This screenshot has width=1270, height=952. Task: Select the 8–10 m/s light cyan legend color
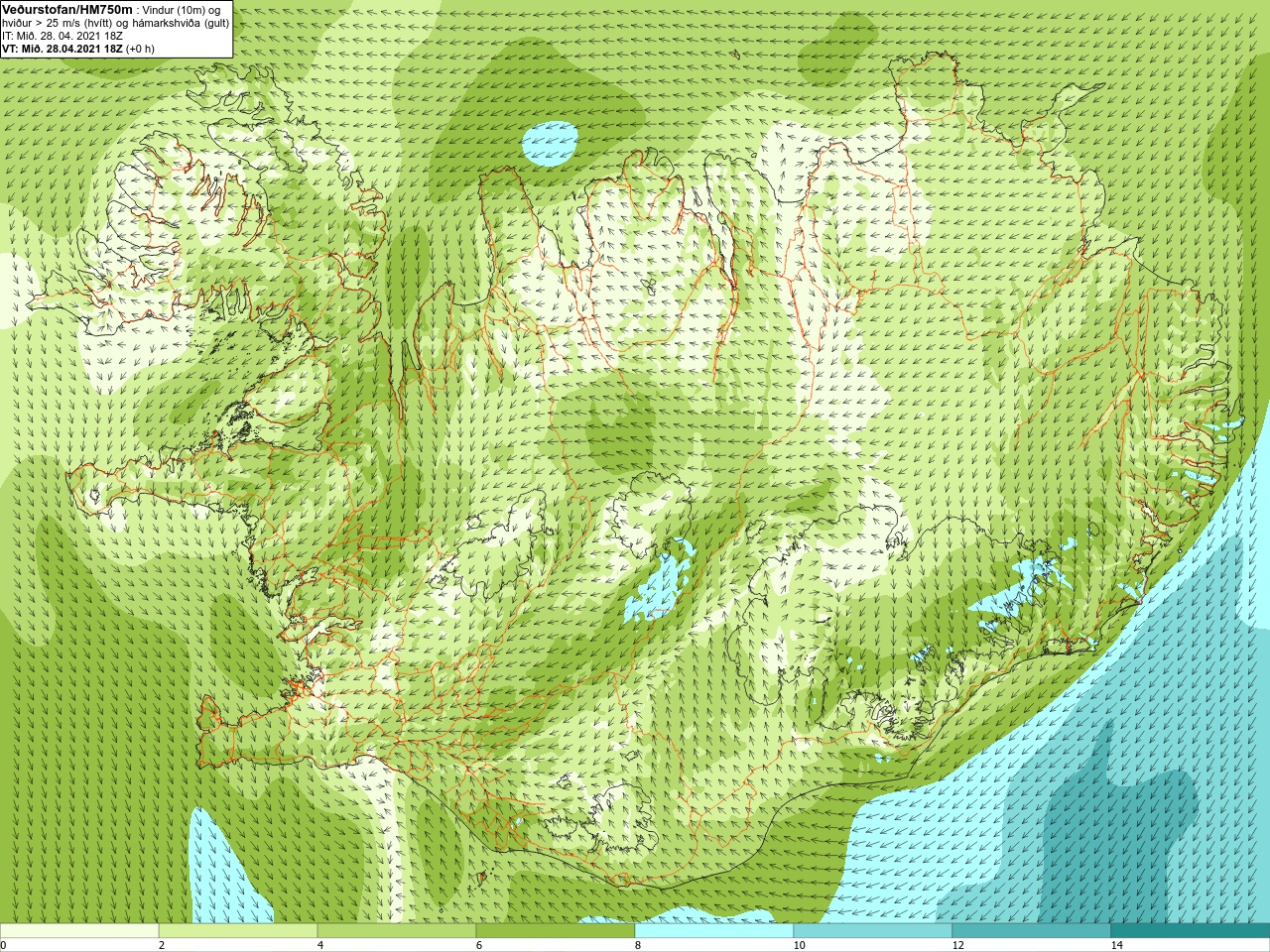click(714, 931)
